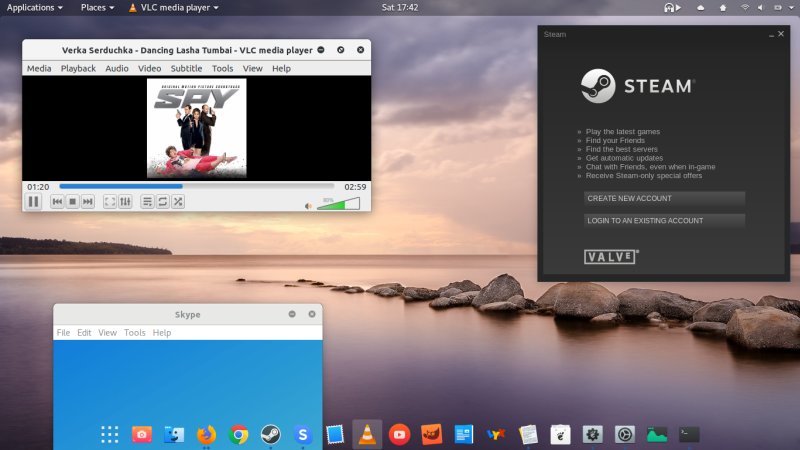Image resolution: width=800 pixels, height=450 pixels.
Task: Click the SPY album art thumbnail
Action: pos(196,128)
